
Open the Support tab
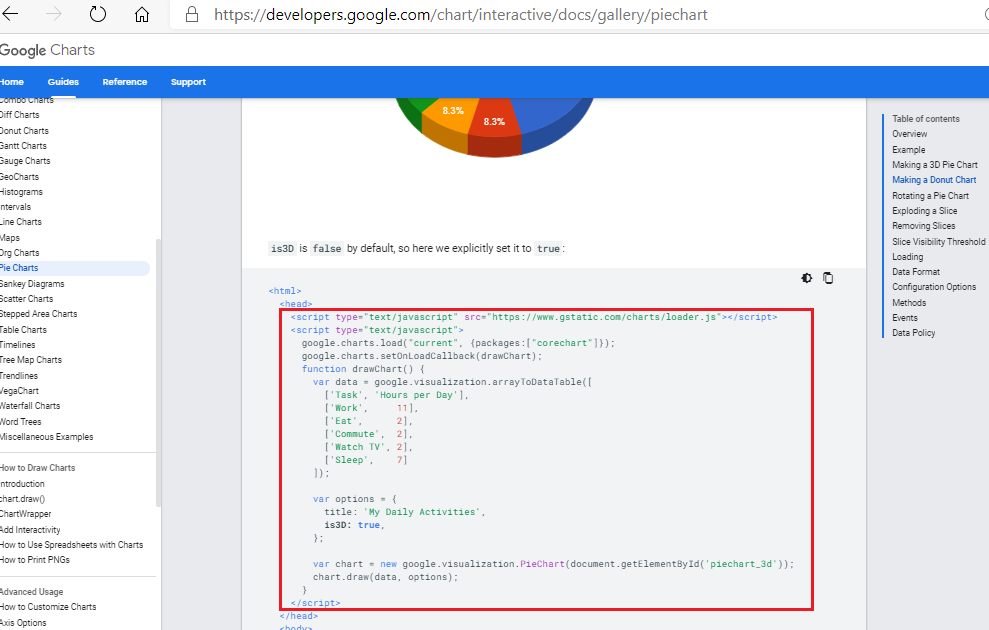click(188, 83)
